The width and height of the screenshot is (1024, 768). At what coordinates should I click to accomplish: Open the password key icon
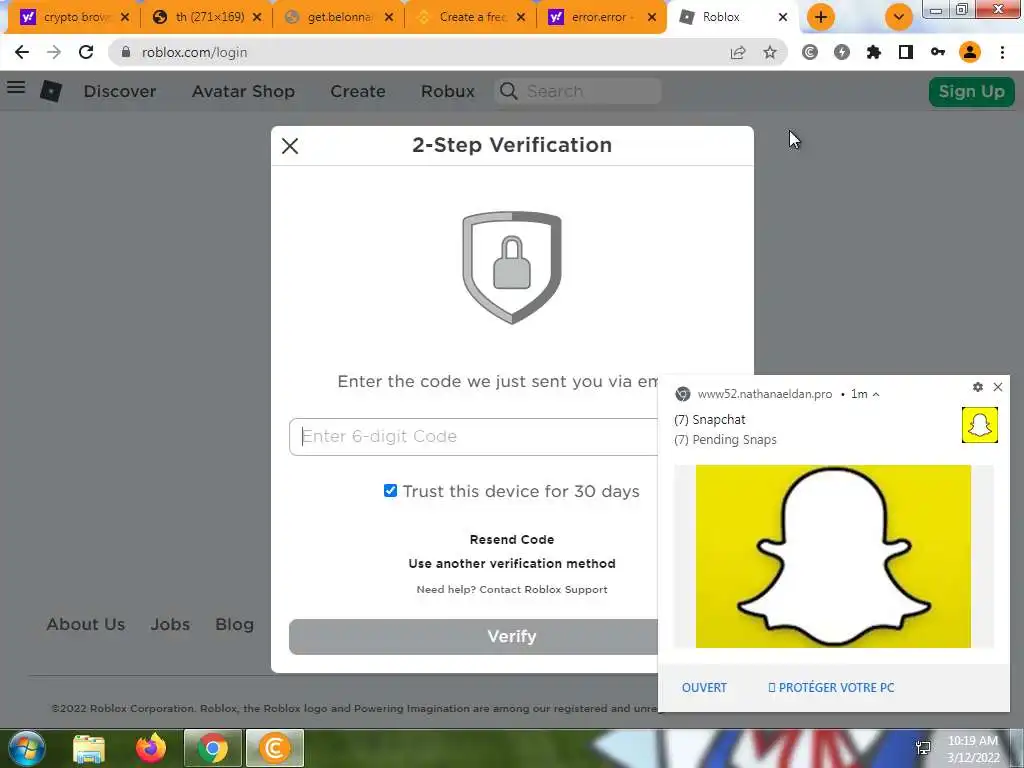coord(938,52)
